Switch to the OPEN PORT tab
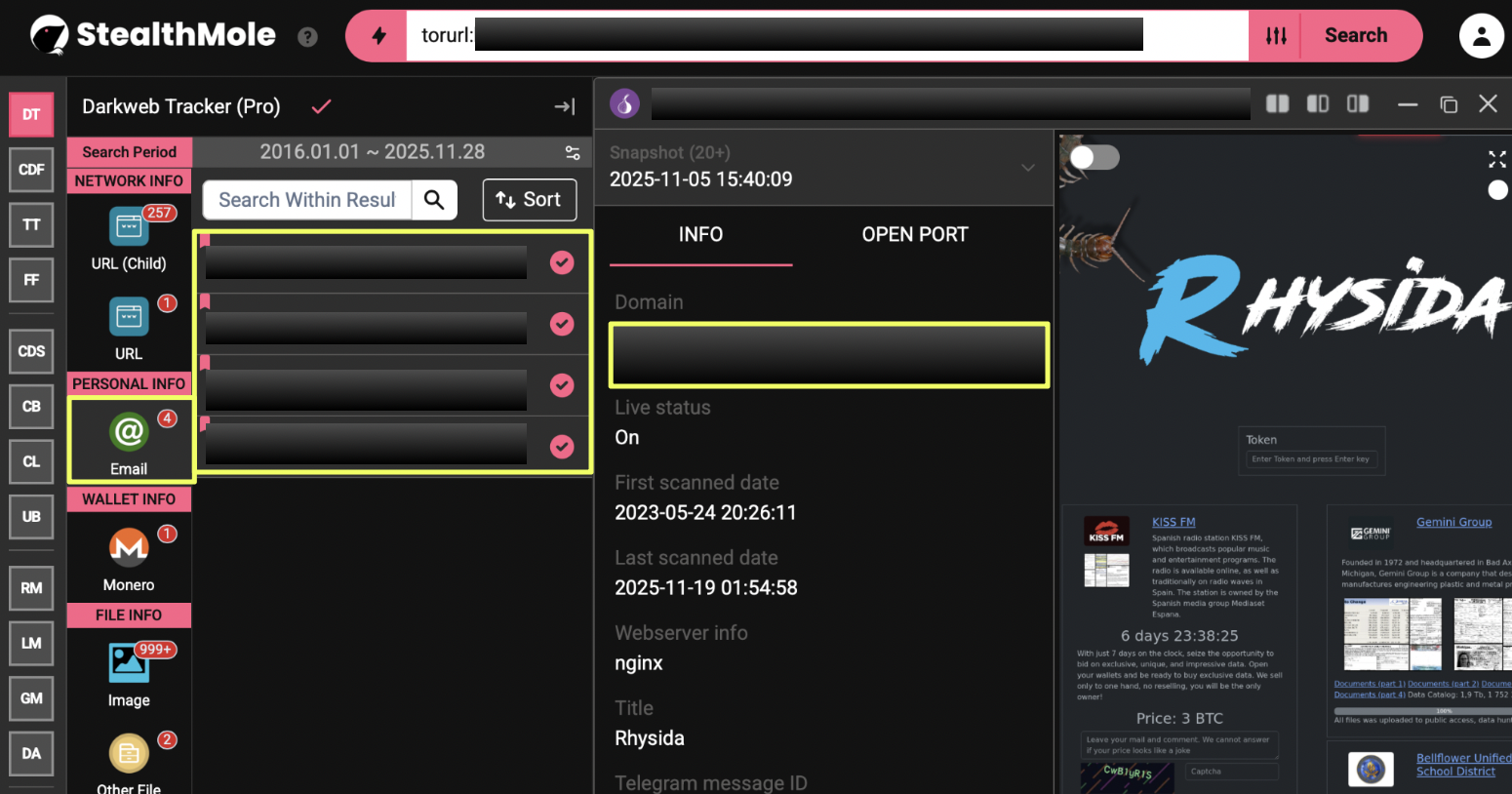This screenshot has width=1512, height=794. pos(914,235)
